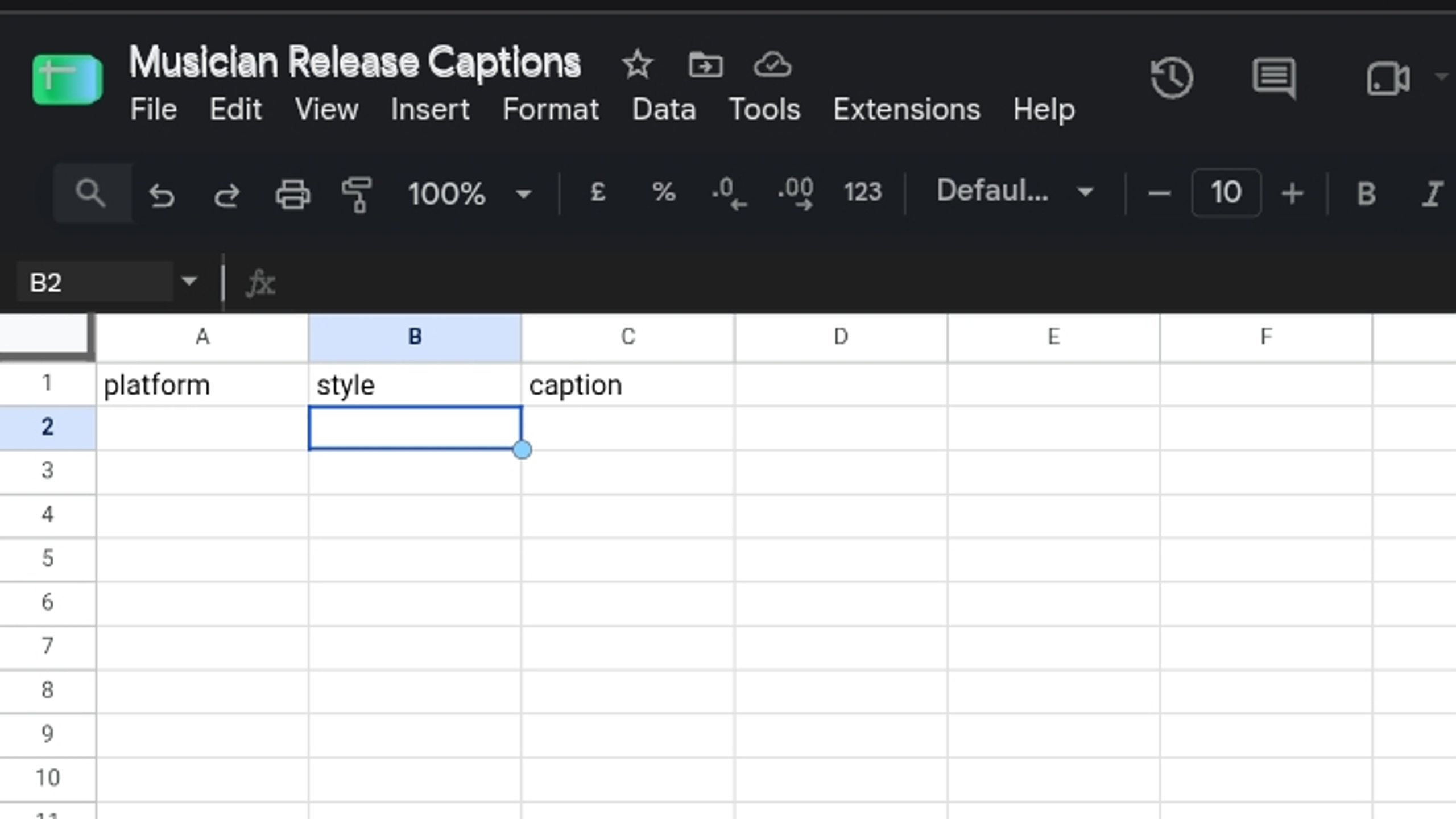
Task: Increase decimal places
Action: (796, 193)
